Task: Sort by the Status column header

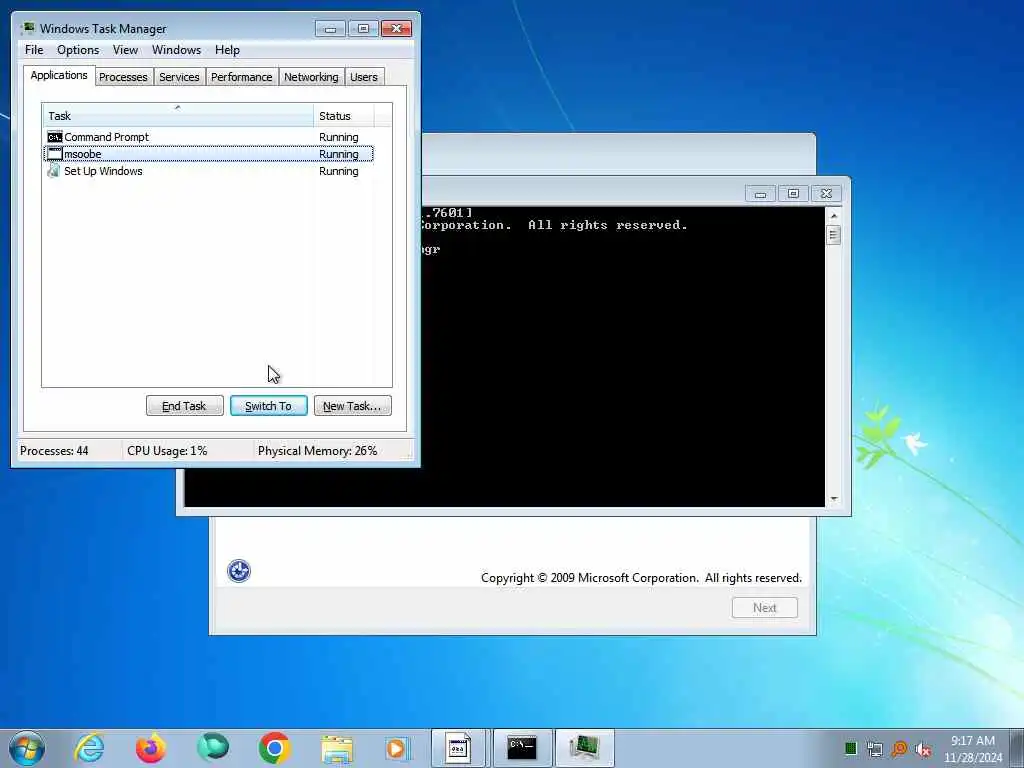Action: [344, 116]
